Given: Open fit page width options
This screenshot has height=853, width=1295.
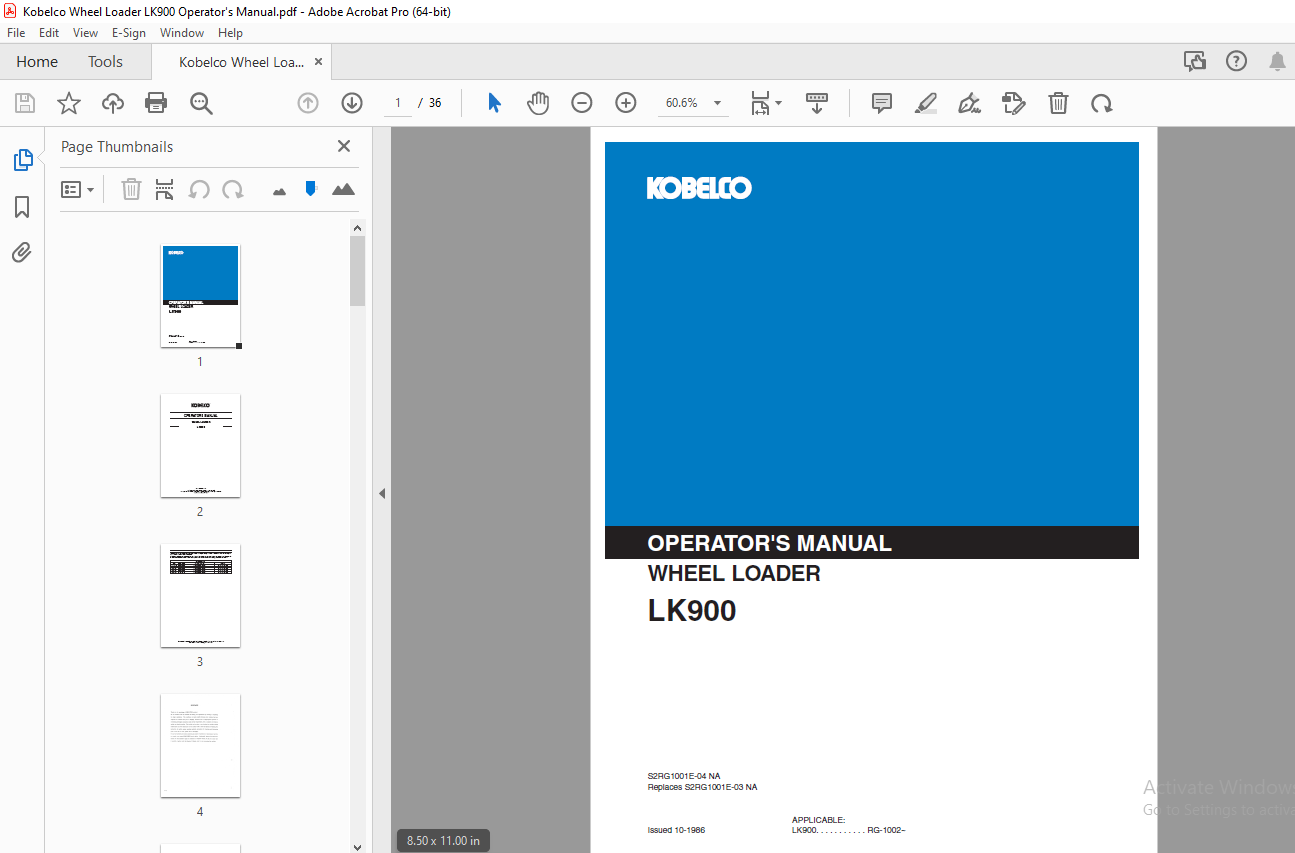Looking at the screenshot, I should (x=766, y=103).
